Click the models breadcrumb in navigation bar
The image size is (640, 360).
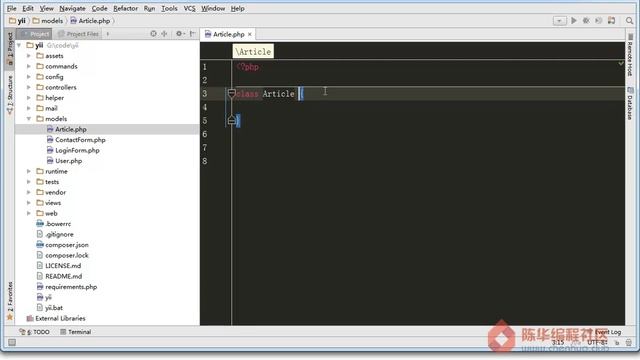[48, 20]
